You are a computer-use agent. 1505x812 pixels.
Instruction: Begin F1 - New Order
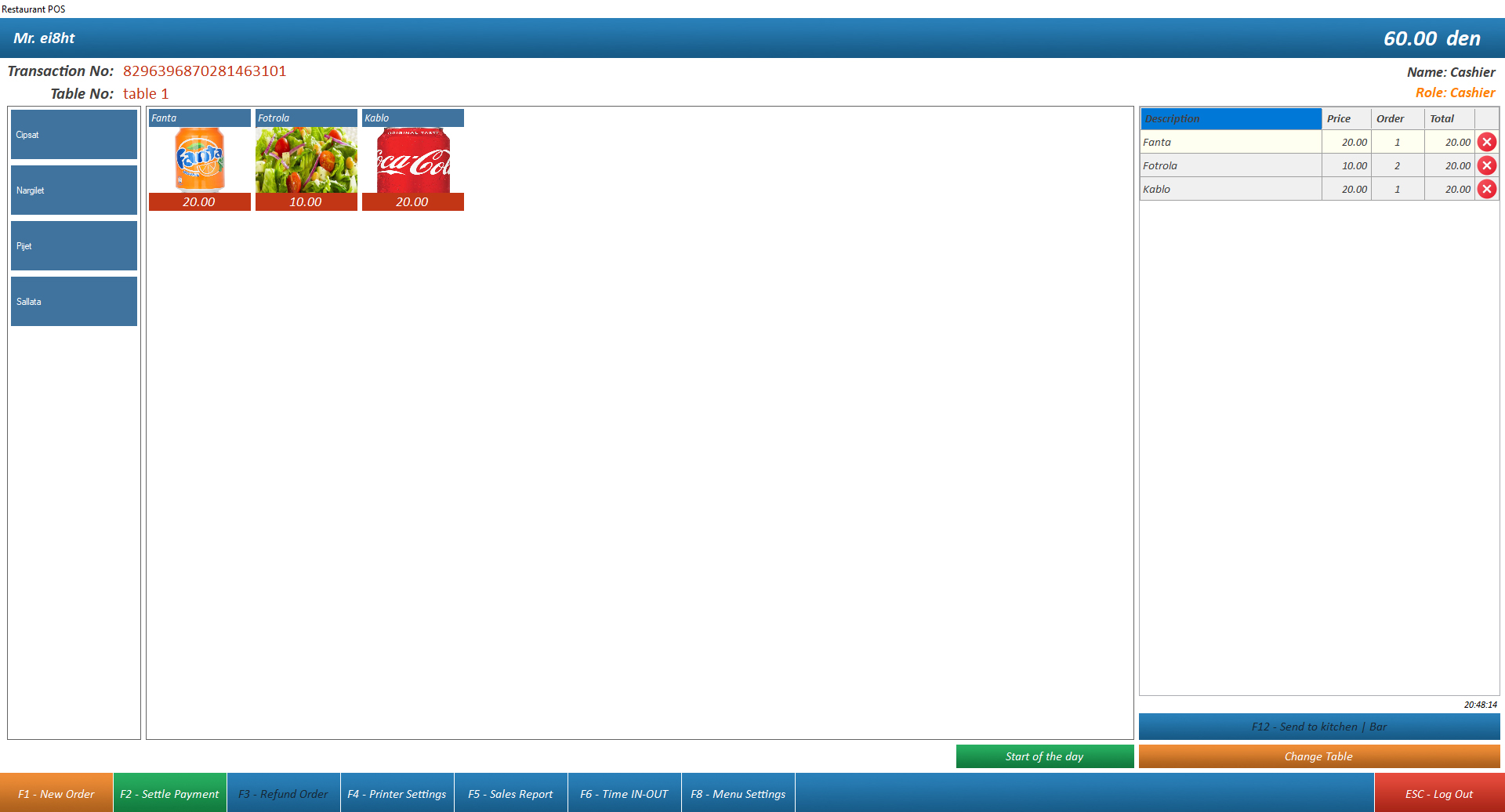pyautogui.click(x=56, y=792)
